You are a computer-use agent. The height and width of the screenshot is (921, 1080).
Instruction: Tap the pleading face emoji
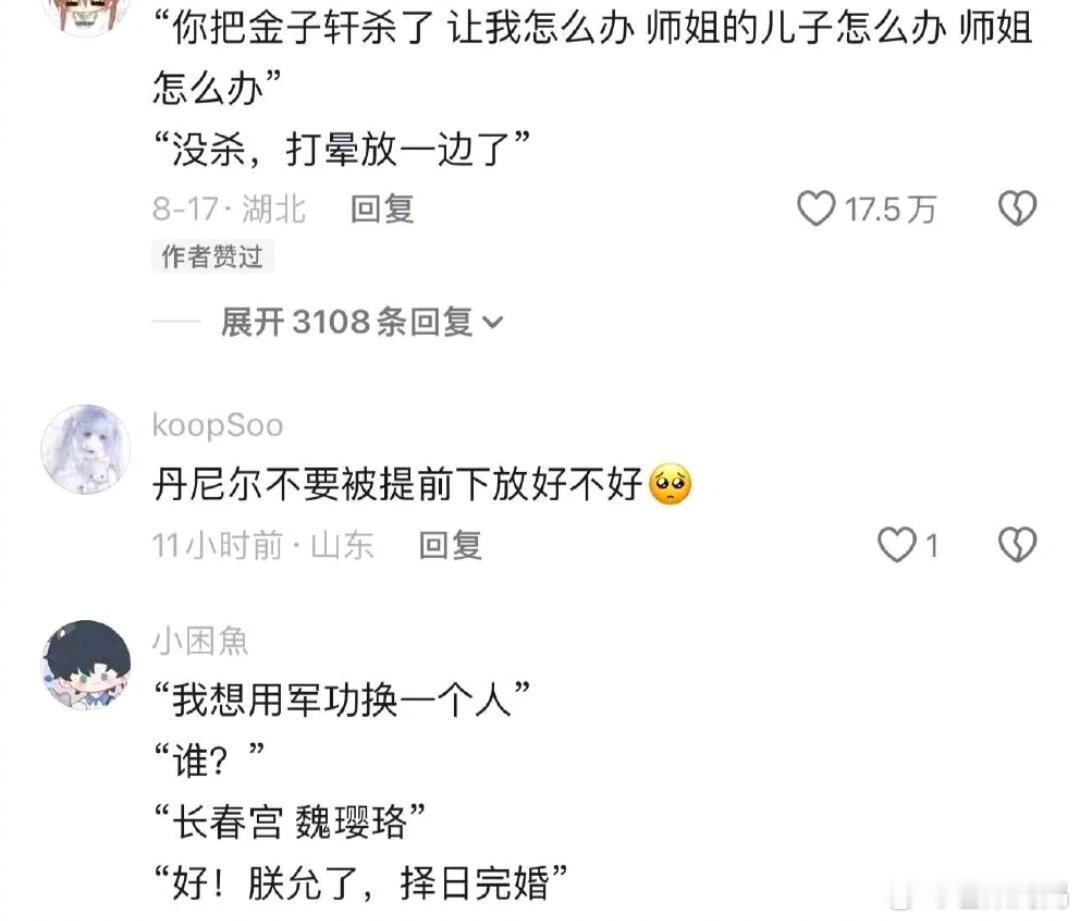(x=670, y=484)
